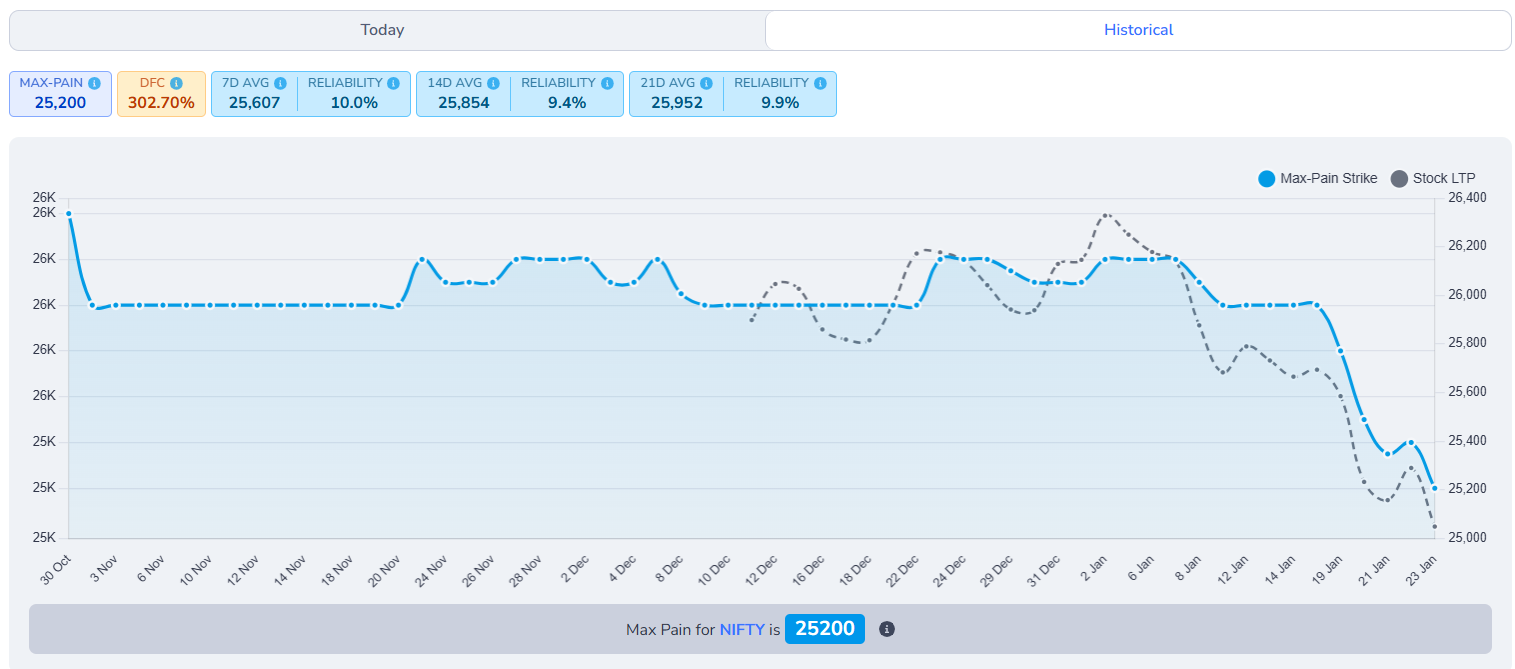Screen dimensions: 1515x669
Task: Open the MAX-PAIN info tooltip icon
Action: 94,83
